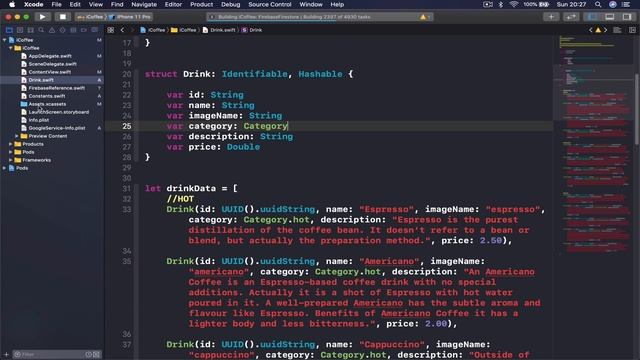Open the Breakpoint navigator
Screen dimensions: 640x360
point(84,30)
